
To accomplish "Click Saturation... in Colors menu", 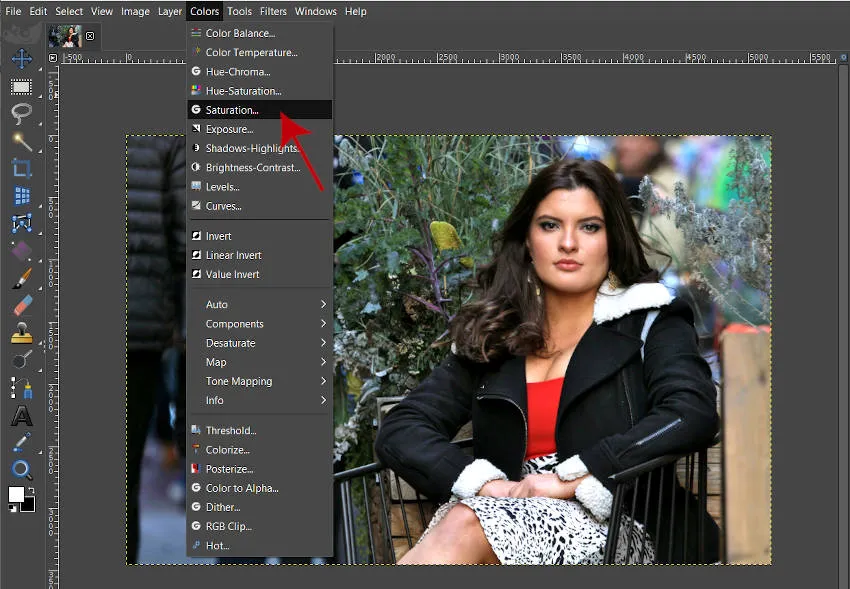I will 232,110.
